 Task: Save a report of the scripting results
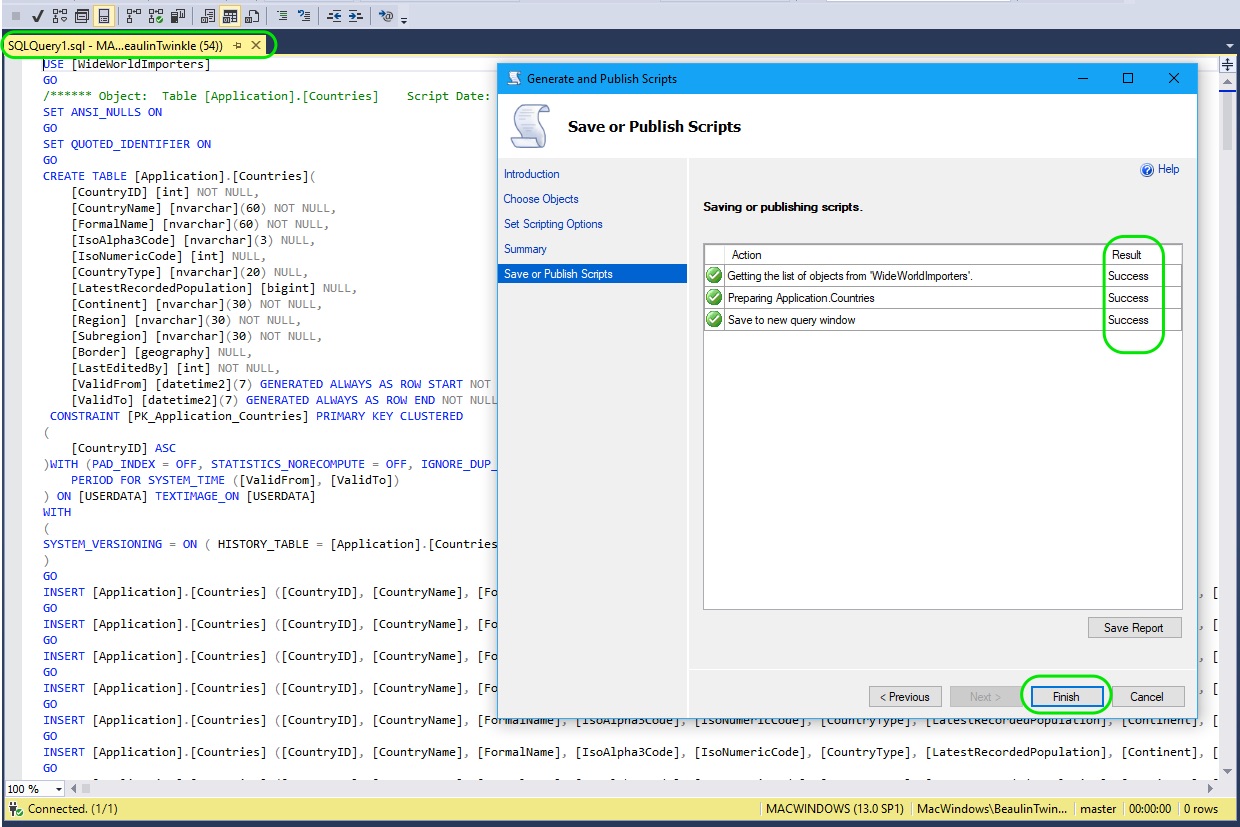[1134, 627]
